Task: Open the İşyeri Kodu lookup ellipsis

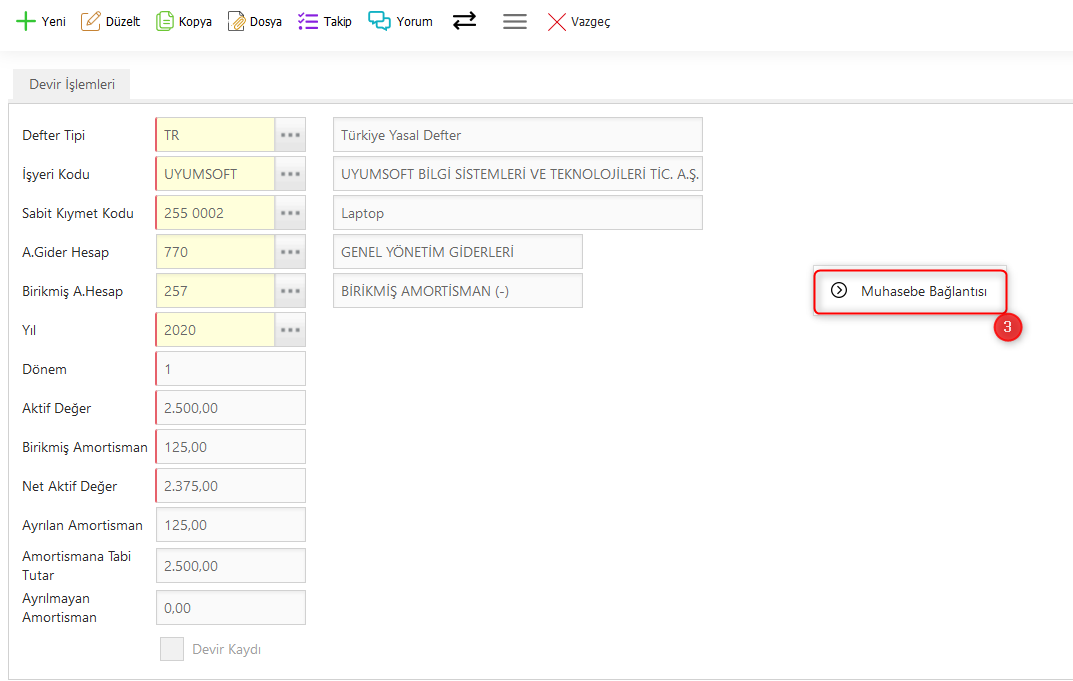Action: [291, 174]
